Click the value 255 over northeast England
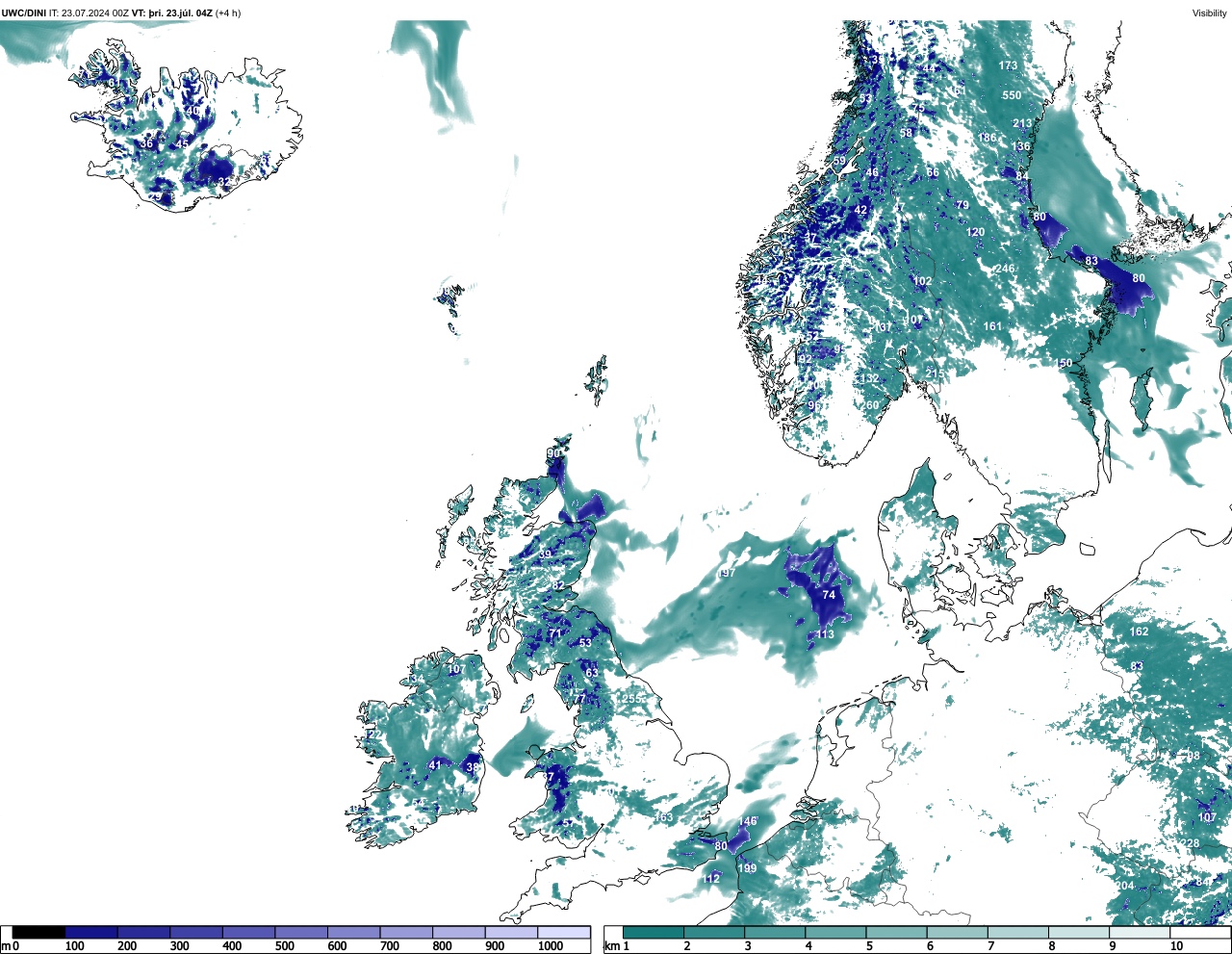The image size is (1232, 954). tap(632, 699)
